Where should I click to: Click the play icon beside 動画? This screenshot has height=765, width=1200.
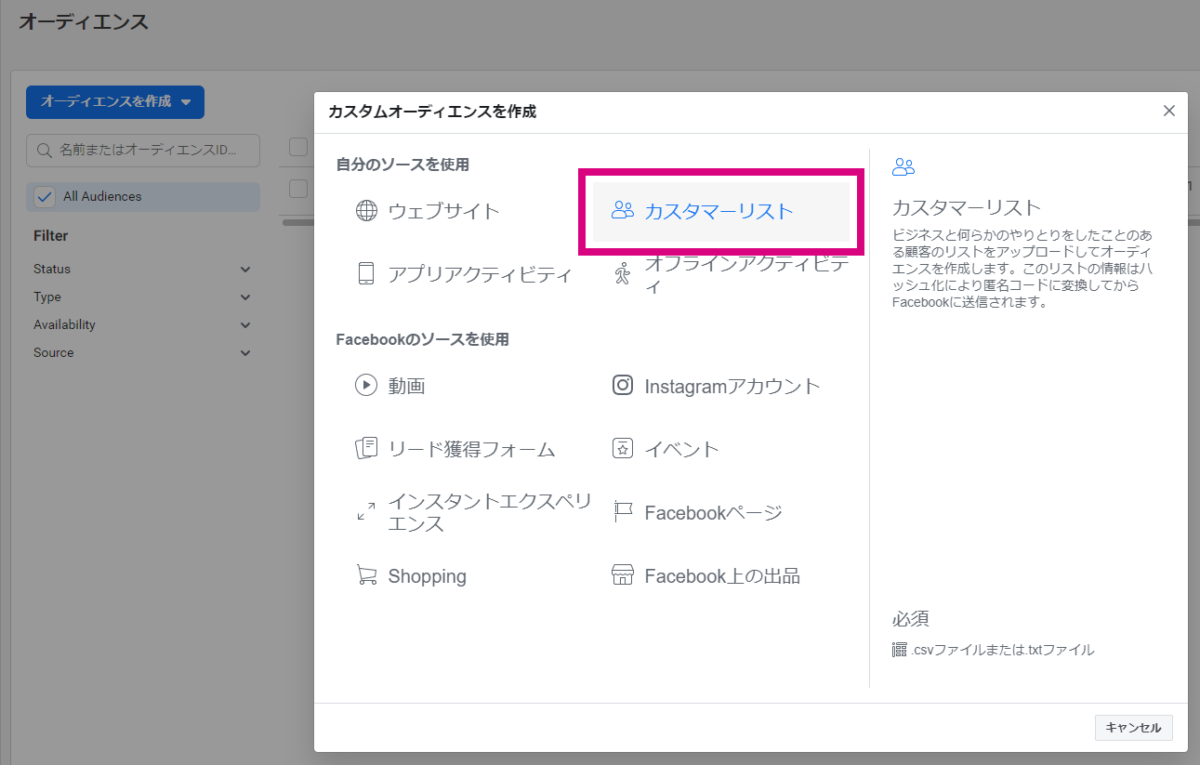(366, 385)
